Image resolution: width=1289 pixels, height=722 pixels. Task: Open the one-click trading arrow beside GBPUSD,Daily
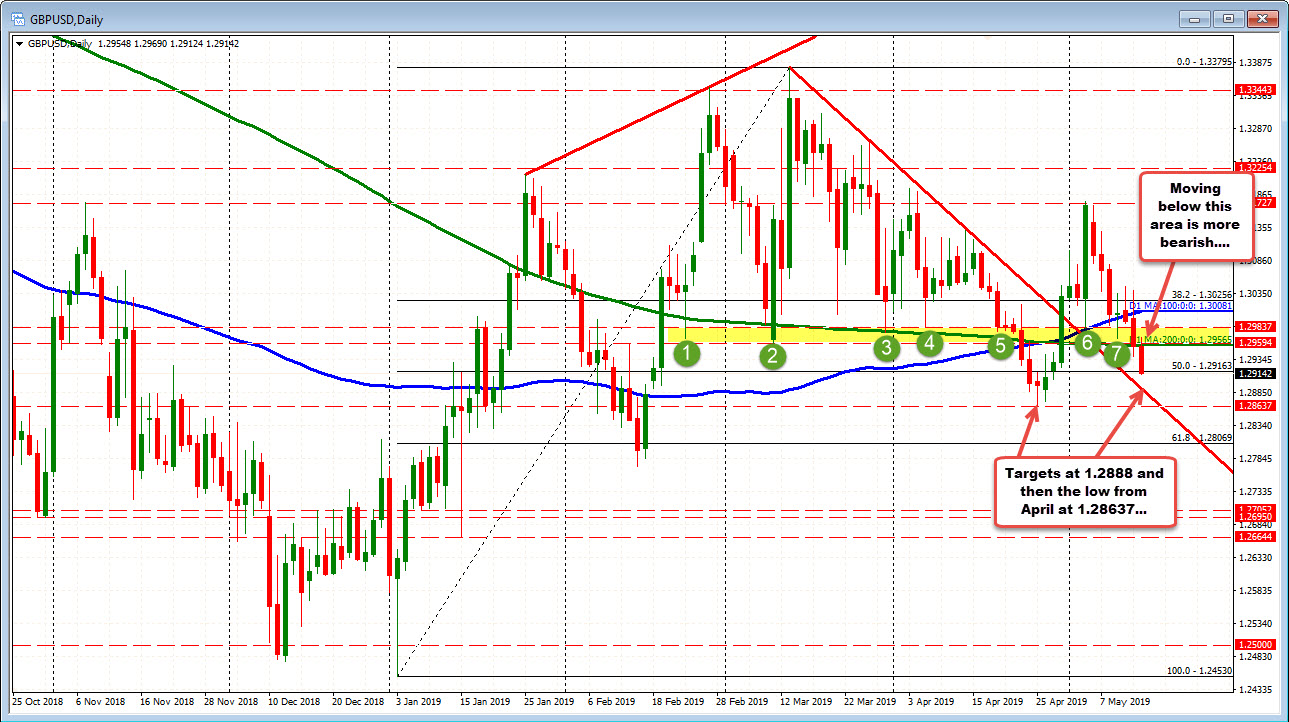(20, 43)
